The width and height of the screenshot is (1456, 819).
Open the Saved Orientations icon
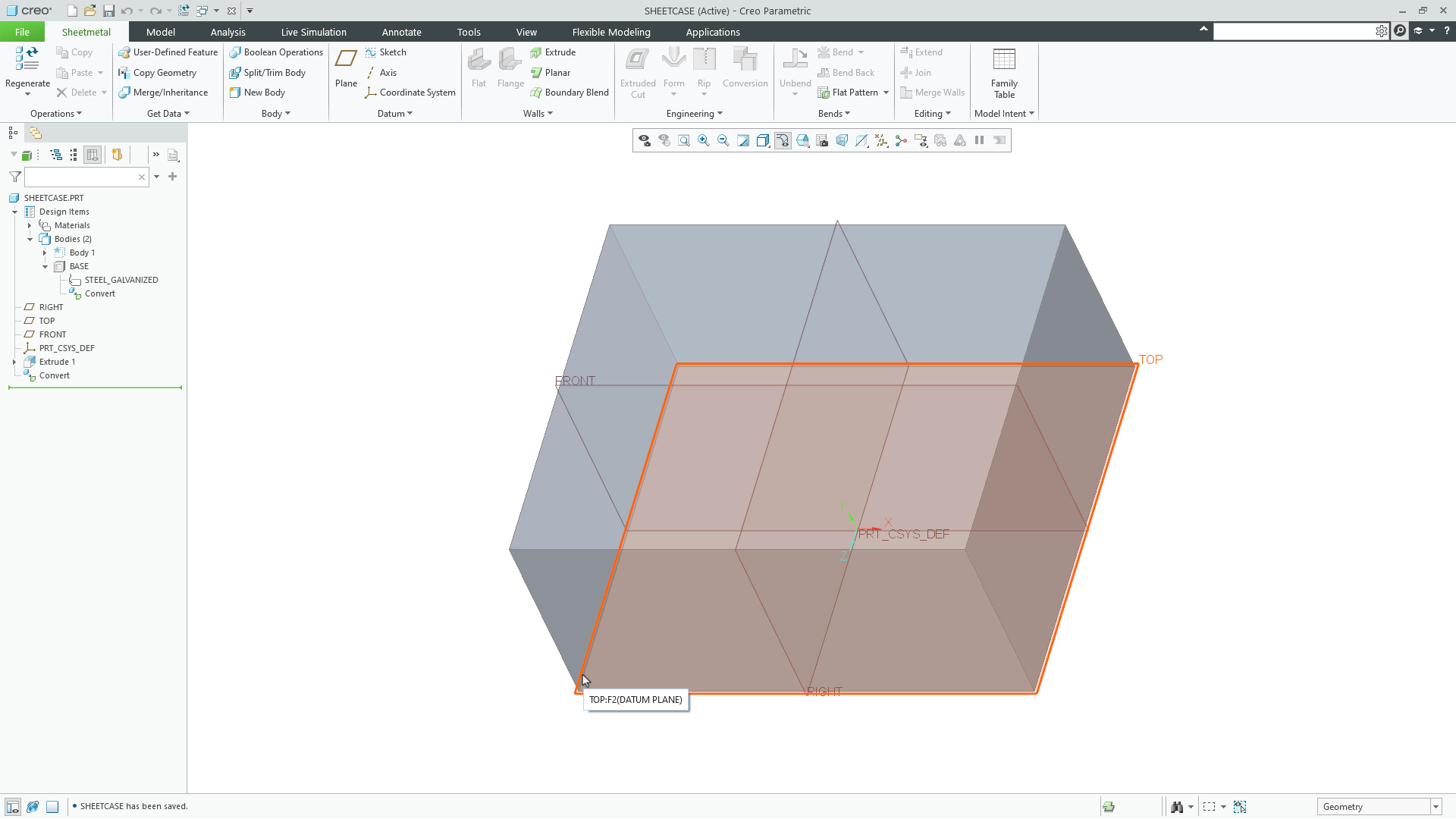click(802, 140)
